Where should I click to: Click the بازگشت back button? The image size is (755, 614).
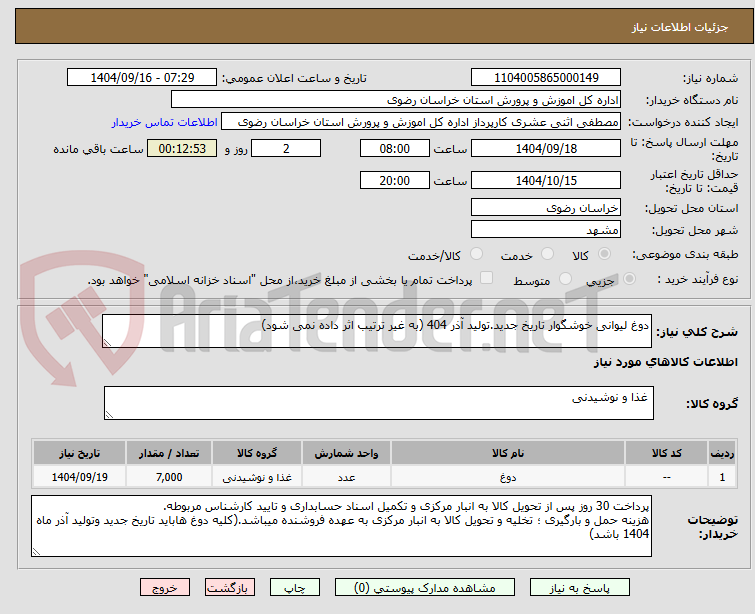pyautogui.click(x=230, y=588)
